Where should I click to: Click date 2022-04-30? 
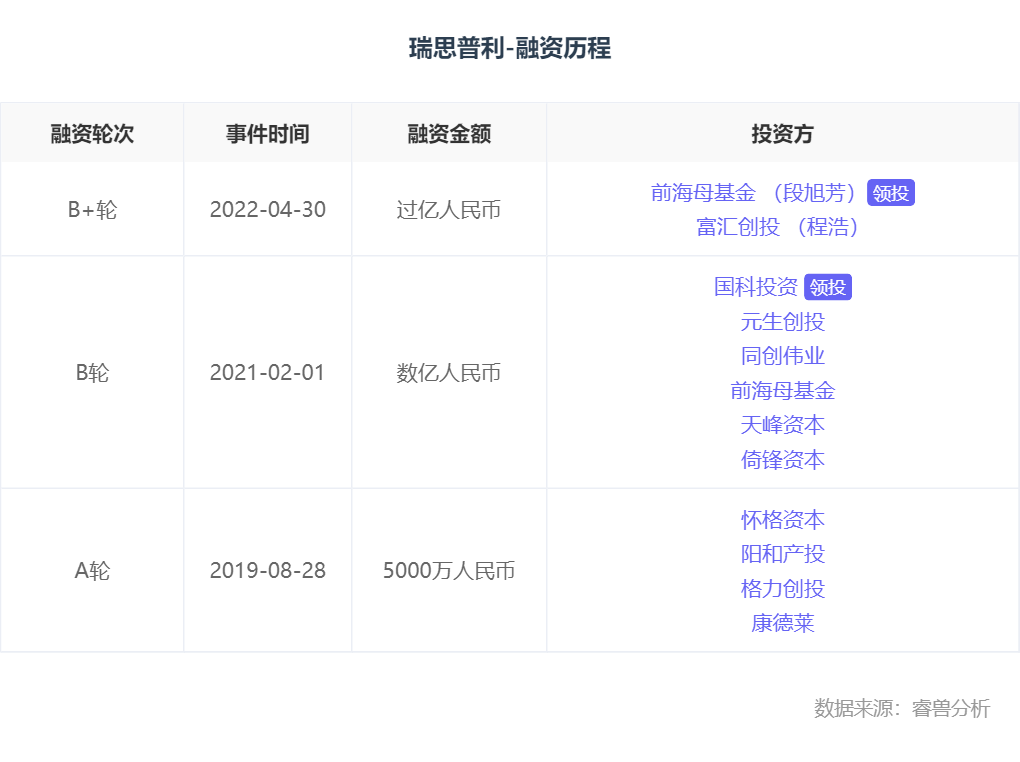click(267, 210)
